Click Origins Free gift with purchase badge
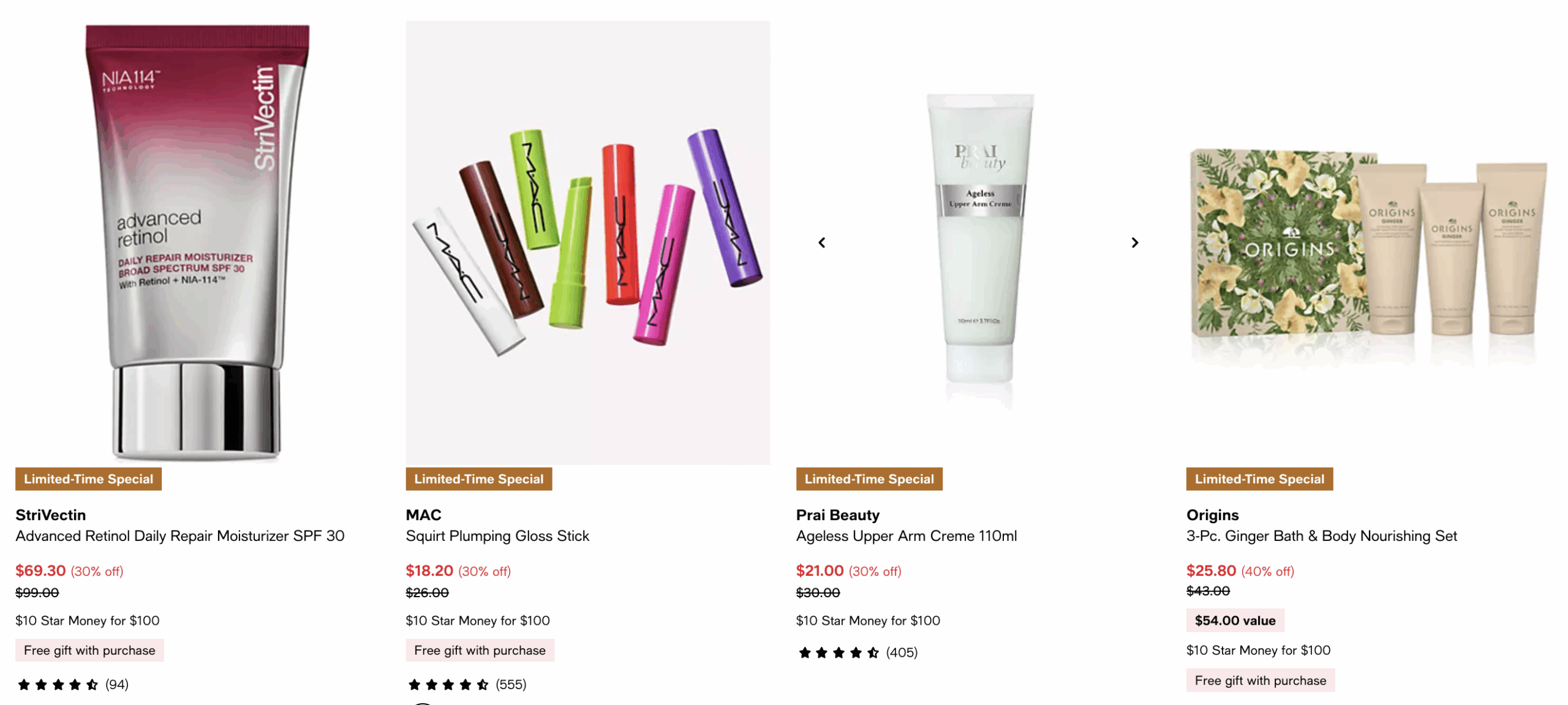This screenshot has height=705, width=1568. [x=1260, y=680]
